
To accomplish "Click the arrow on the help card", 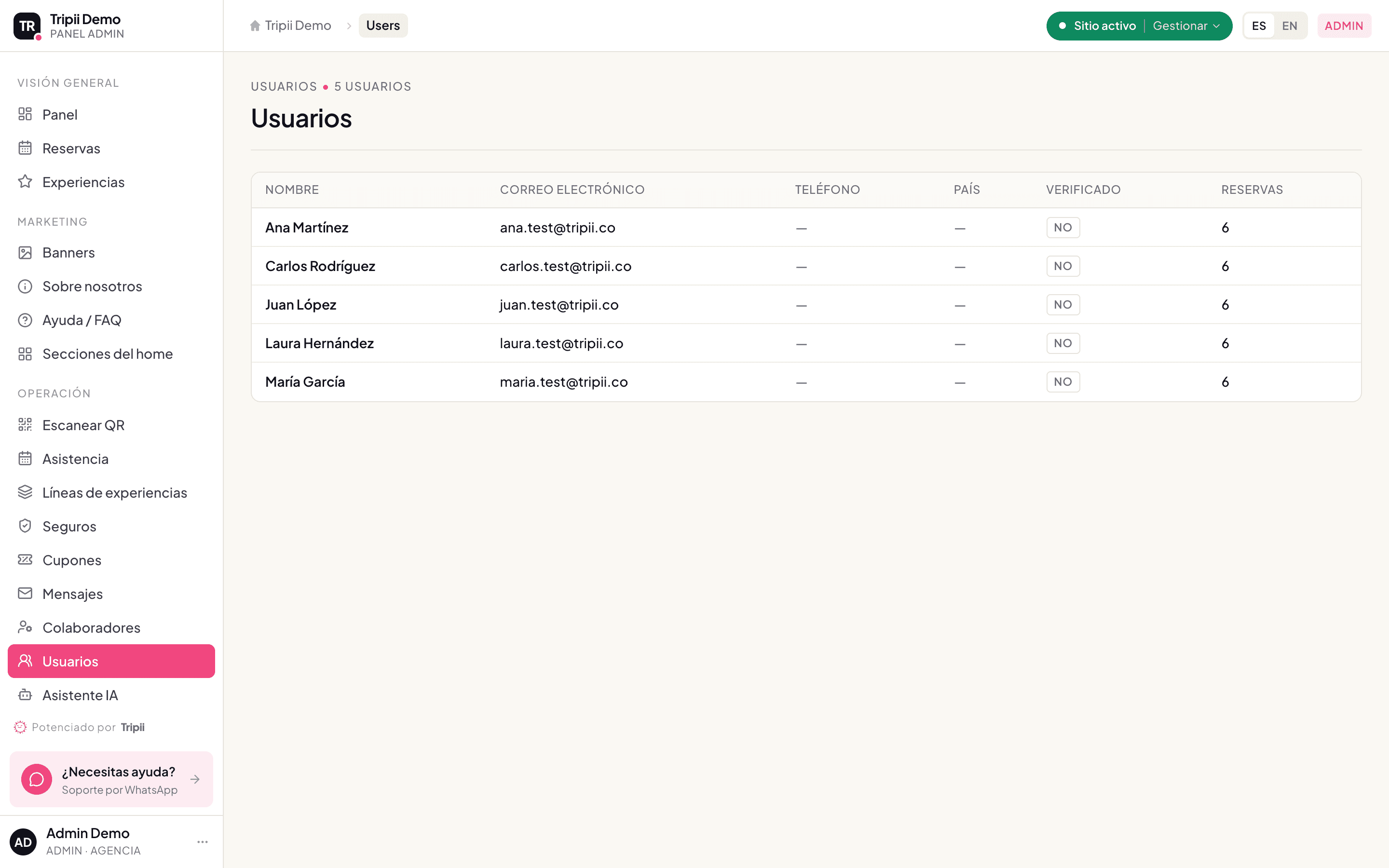I will click(195, 779).
